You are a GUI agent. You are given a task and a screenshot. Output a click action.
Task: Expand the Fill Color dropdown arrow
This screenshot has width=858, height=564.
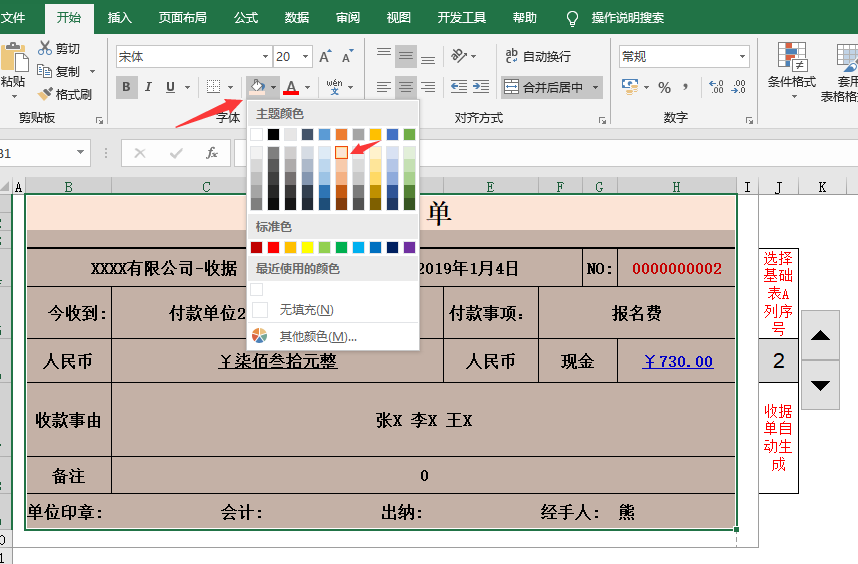tap(274, 87)
